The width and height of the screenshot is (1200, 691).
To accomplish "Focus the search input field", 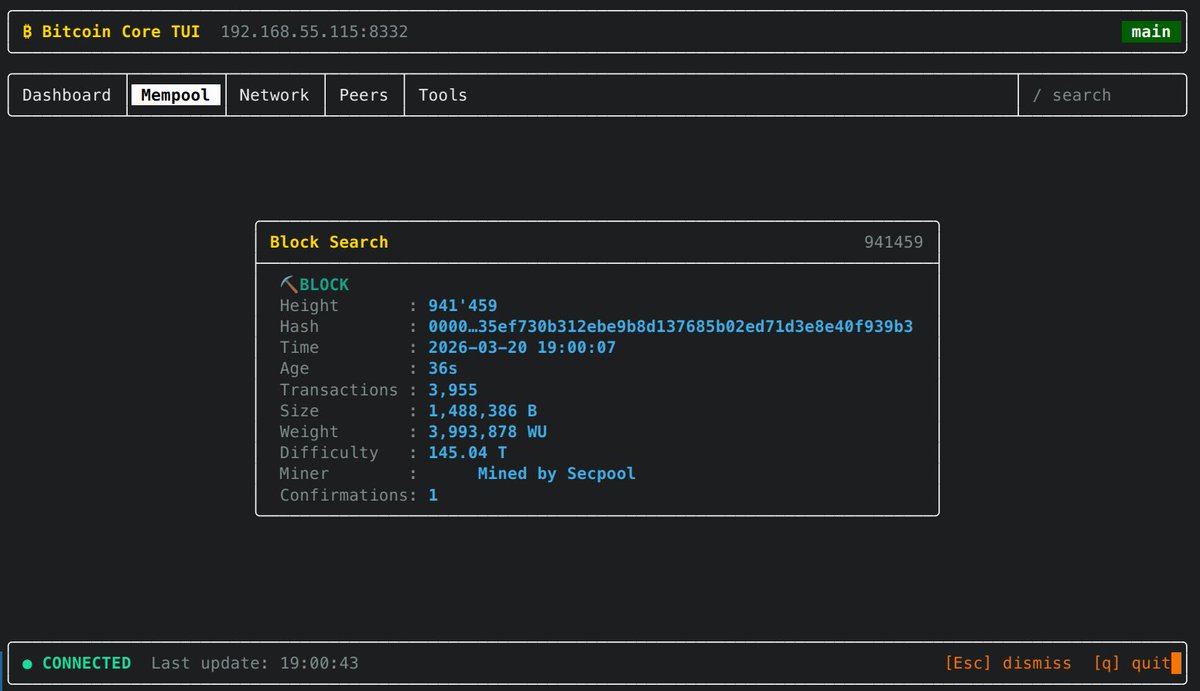I will click(1102, 95).
